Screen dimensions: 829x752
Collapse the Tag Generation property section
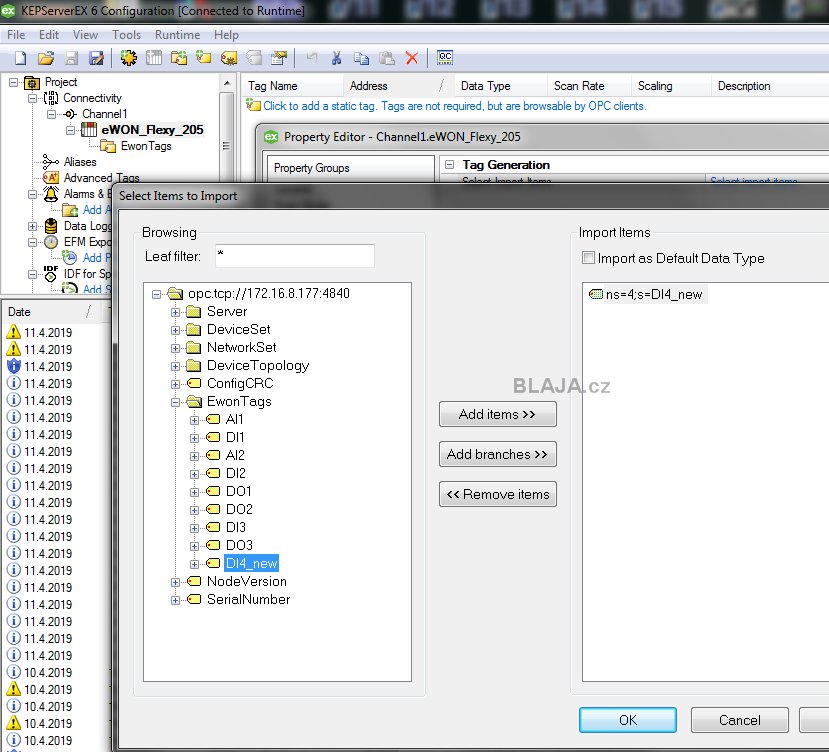pyautogui.click(x=449, y=164)
